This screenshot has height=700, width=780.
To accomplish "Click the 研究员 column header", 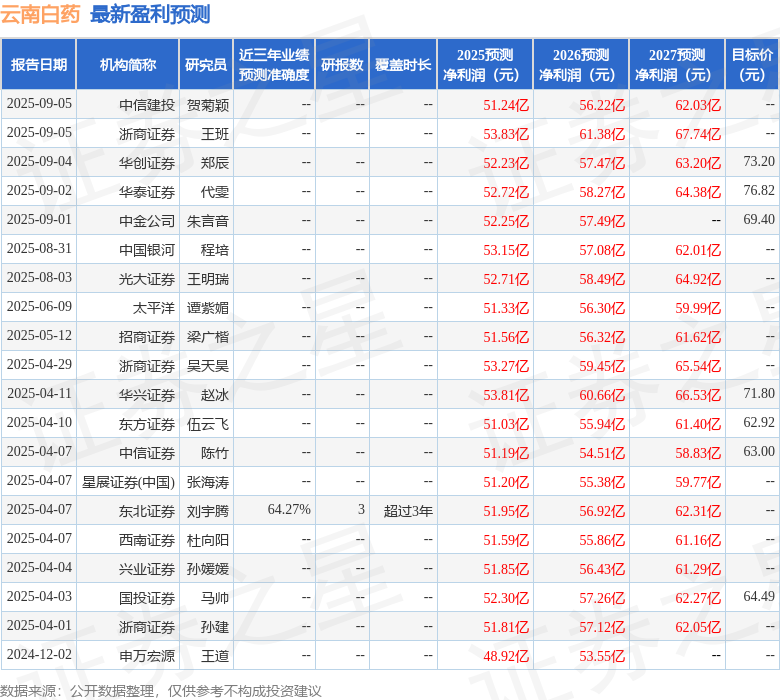I will (206, 65).
